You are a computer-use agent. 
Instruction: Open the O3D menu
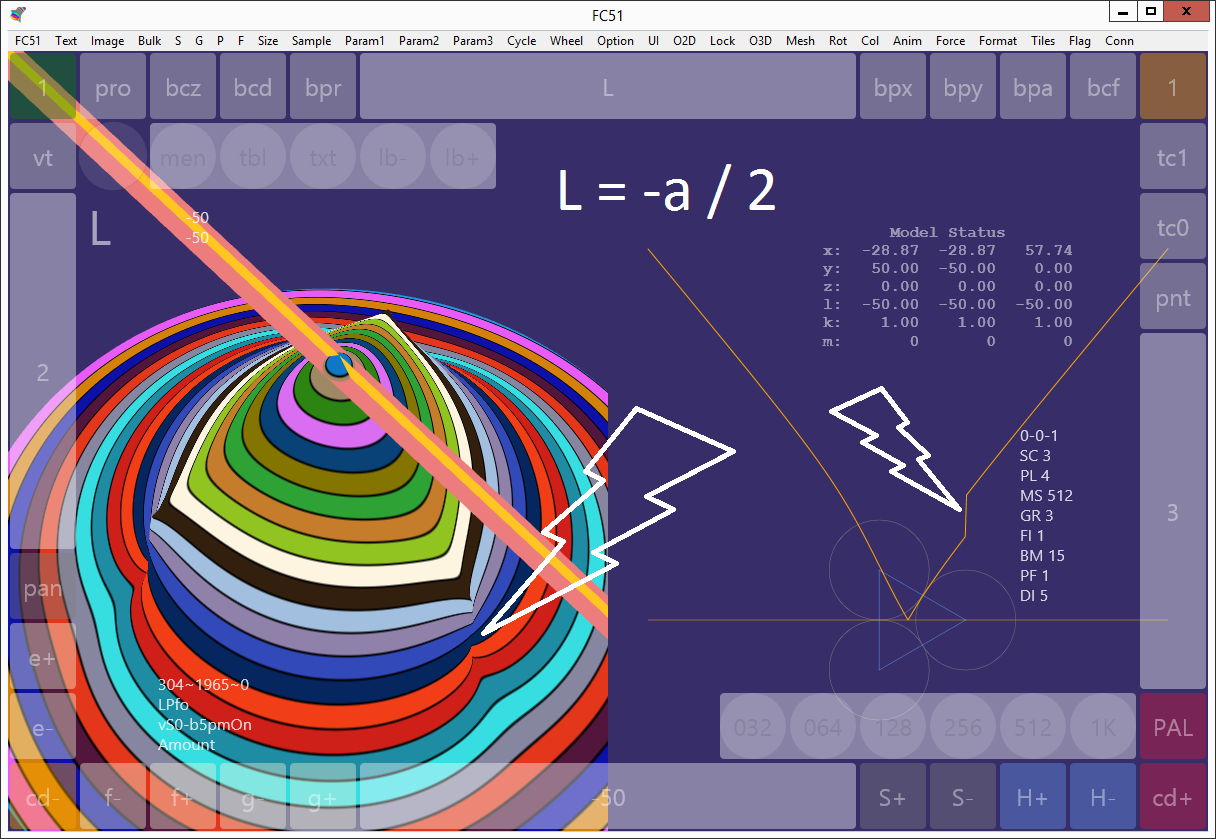760,41
